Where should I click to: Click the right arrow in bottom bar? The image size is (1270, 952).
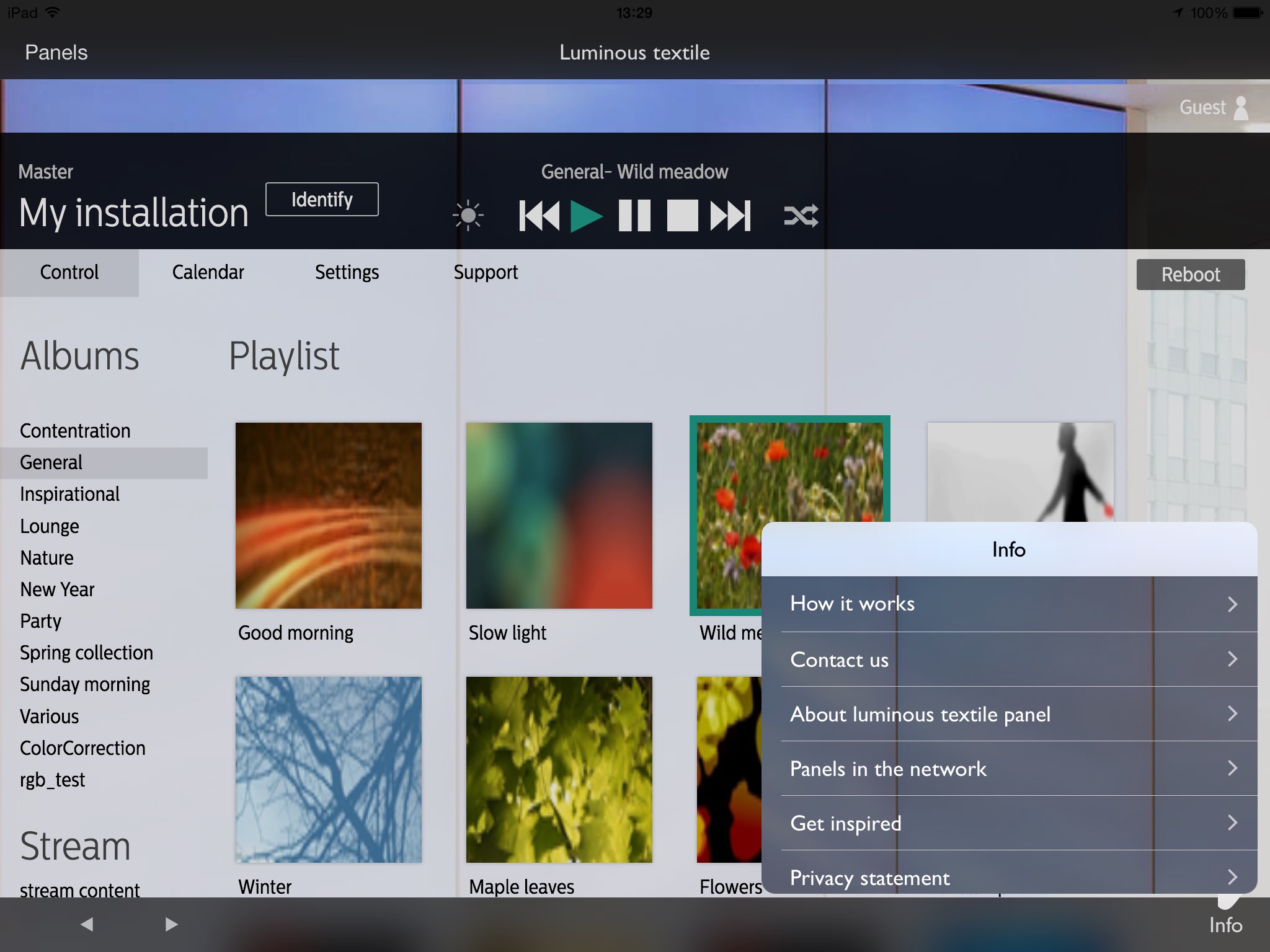171,924
